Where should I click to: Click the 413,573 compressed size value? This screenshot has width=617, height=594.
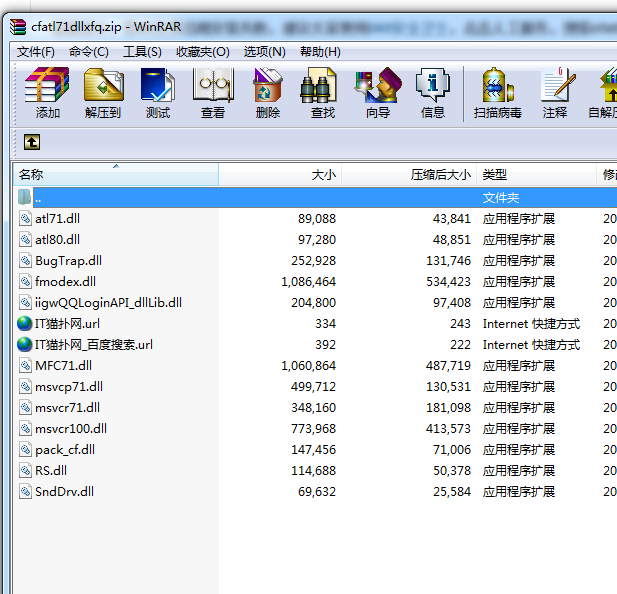pos(448,428)
